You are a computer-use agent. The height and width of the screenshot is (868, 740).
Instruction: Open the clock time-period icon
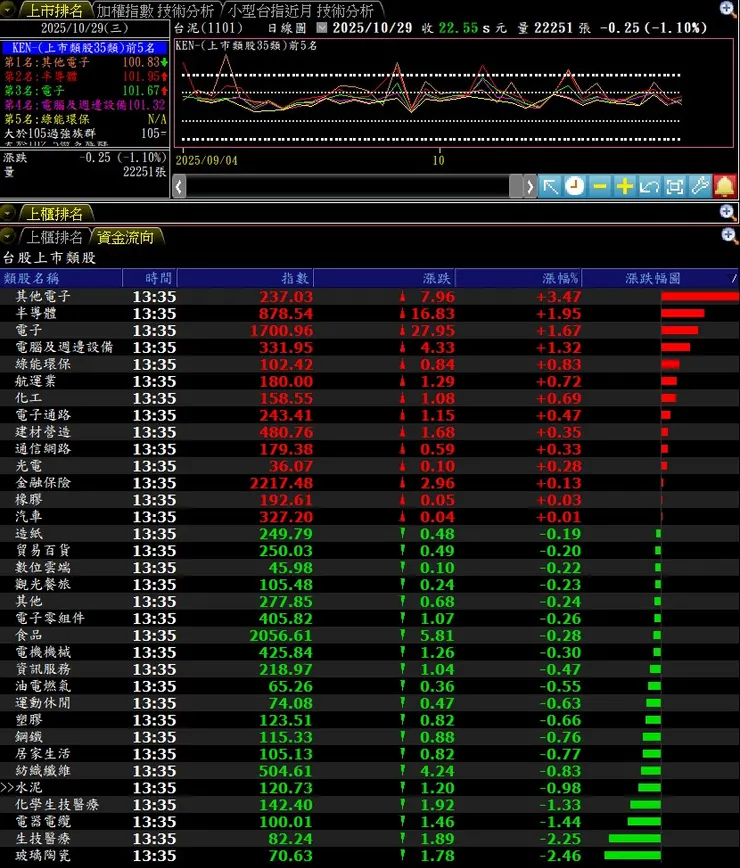tap(575, 187)
